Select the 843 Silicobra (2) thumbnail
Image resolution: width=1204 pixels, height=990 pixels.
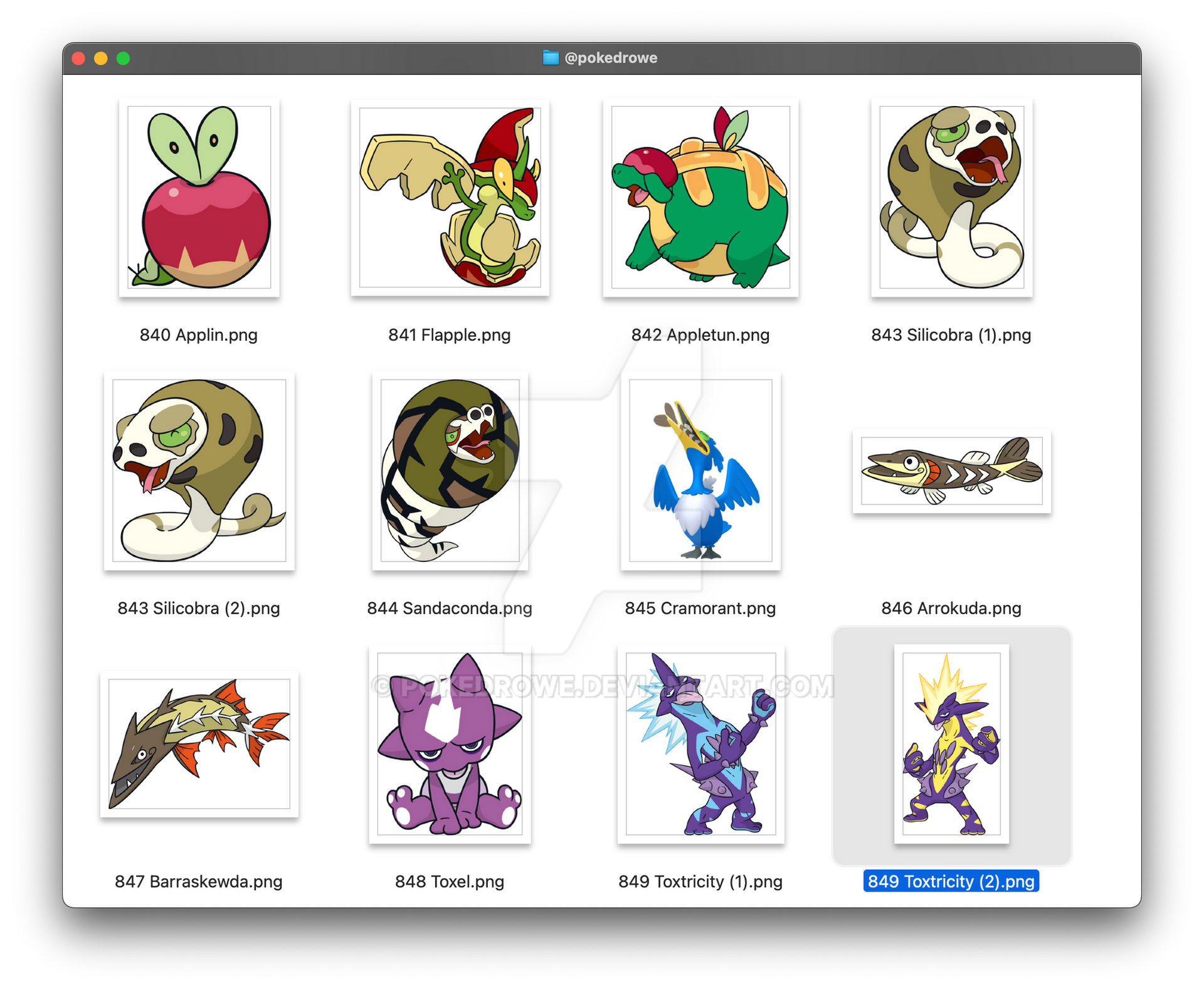pyautogui.click(x=199, y=471)
